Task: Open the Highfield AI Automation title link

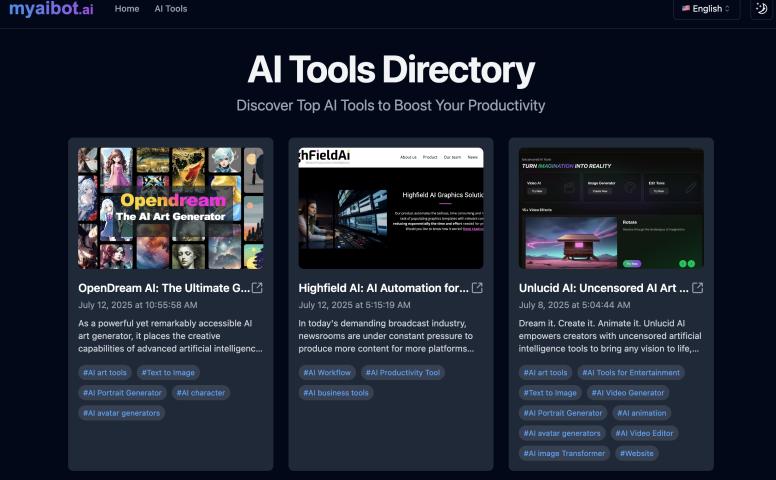Action: point(384,288)
